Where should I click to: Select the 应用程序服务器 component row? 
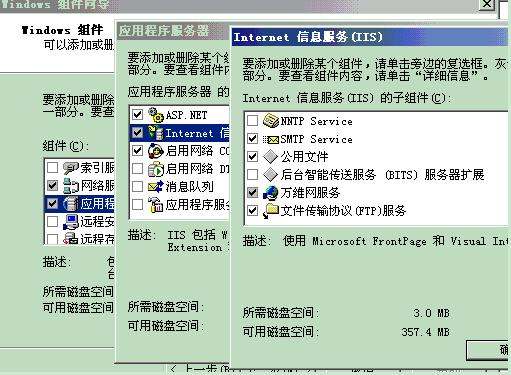79,203
